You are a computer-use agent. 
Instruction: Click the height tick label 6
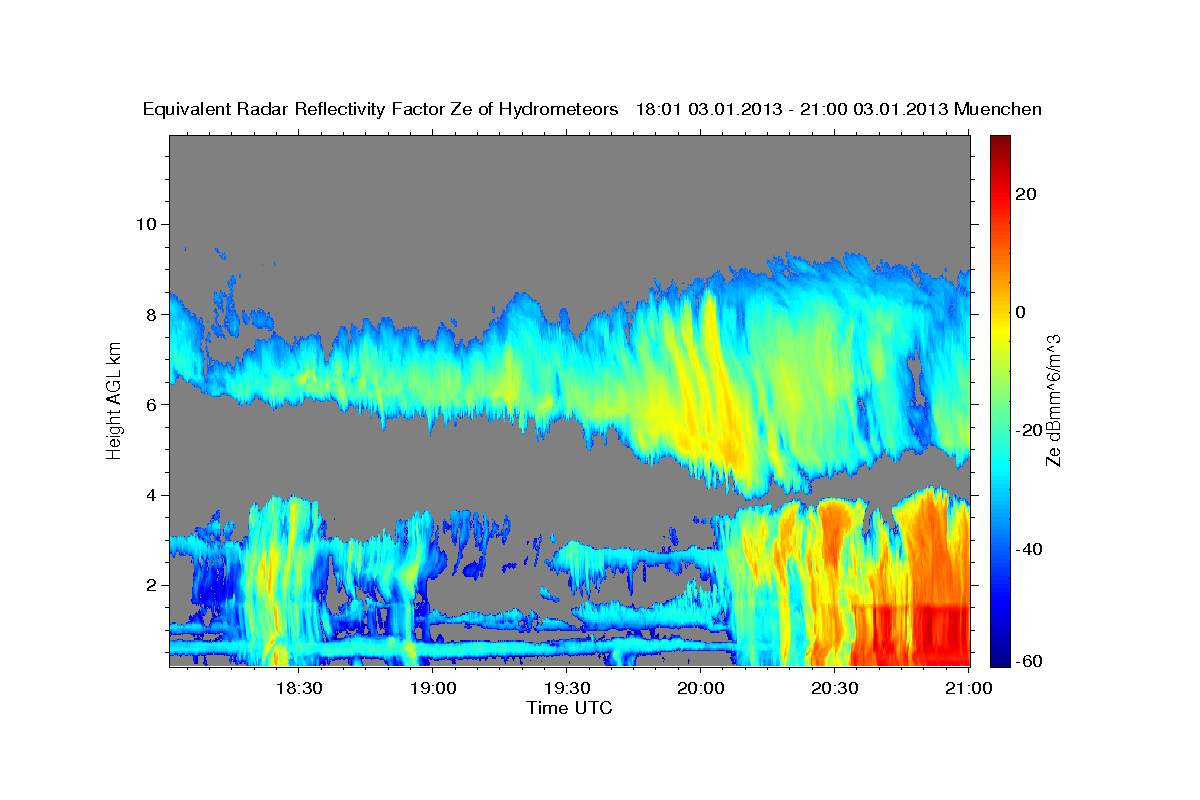152,404
